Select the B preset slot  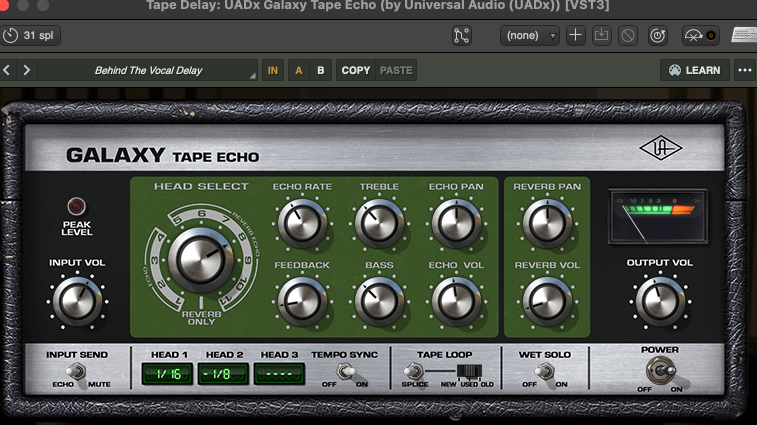tap(321, 70)
